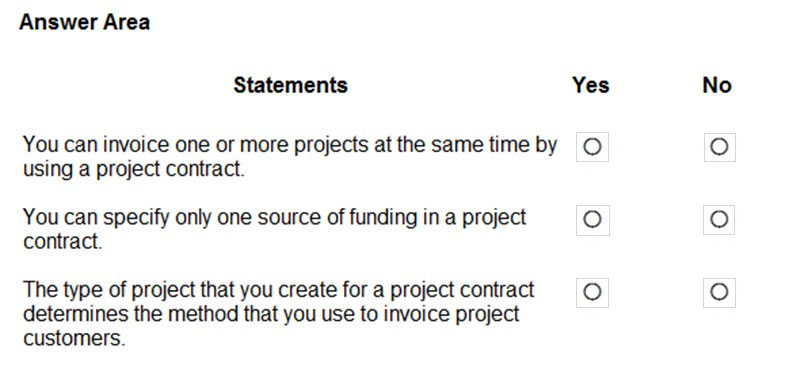Image resolution: width=808 pixels, height=383 pixels.
Task: Click the text line starting 'The type of project'
Action: point(279,290)
